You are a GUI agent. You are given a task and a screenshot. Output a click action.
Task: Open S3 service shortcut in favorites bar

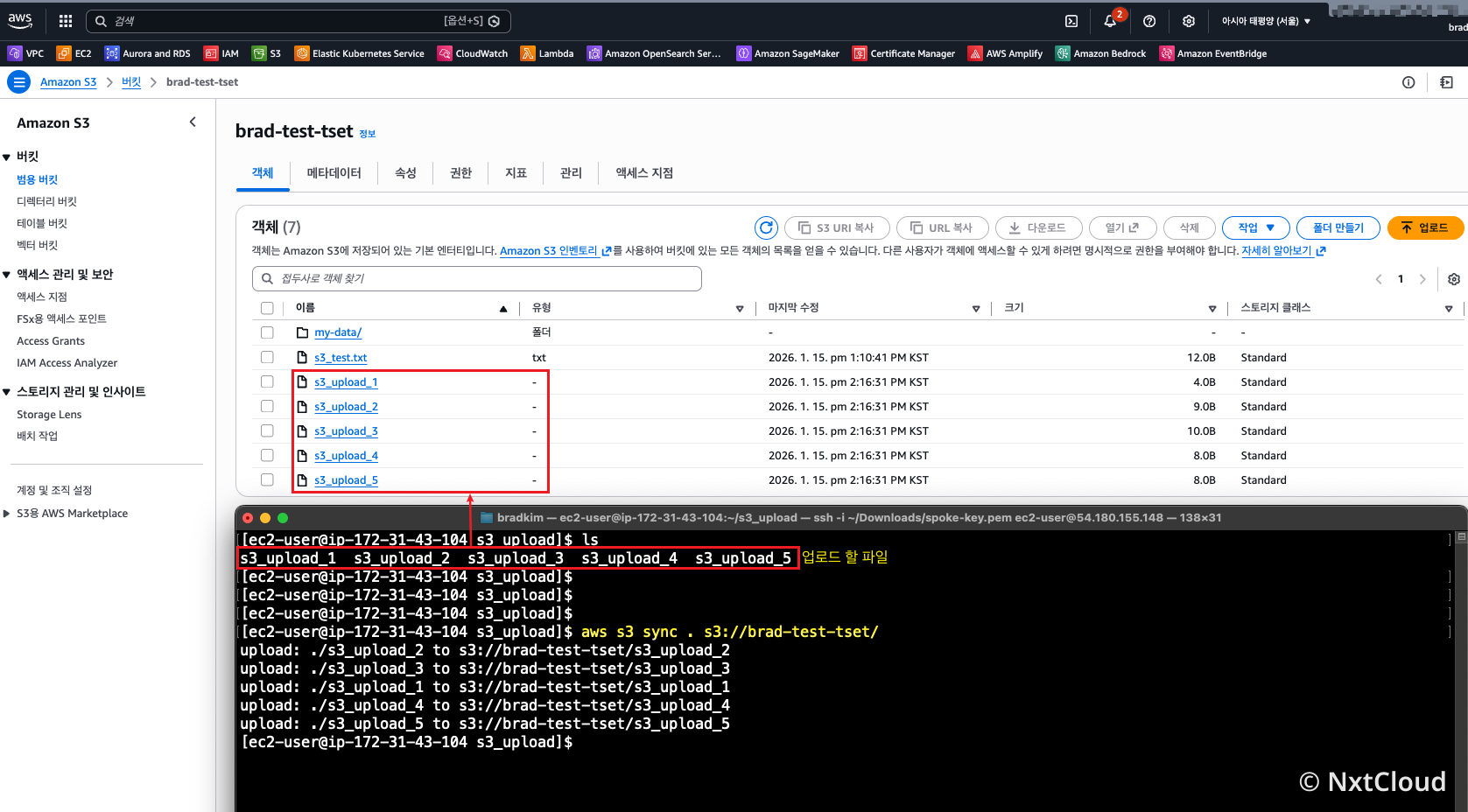click(266, 53)
